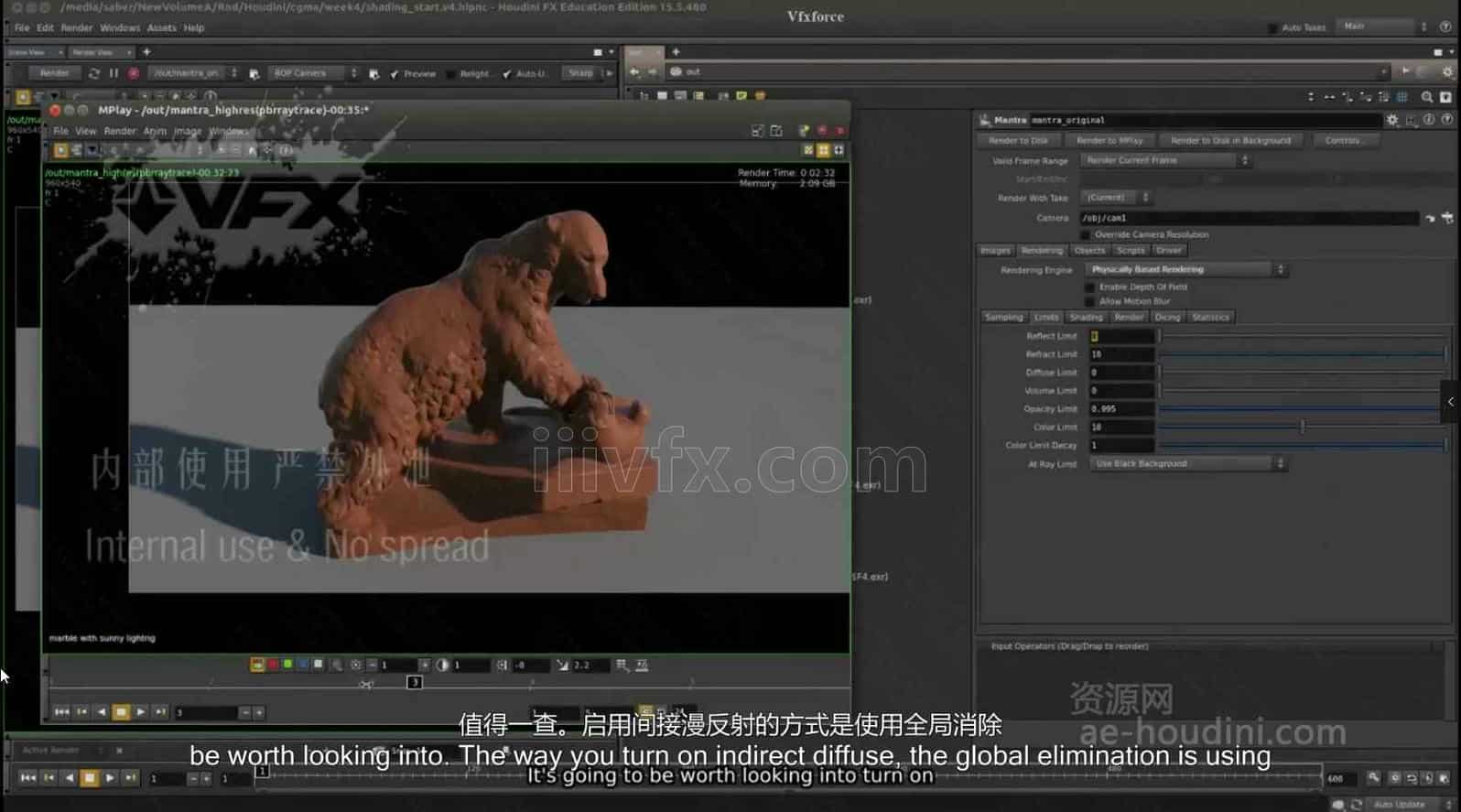Image resolution: width=1461 pixels, height=812 pixels.
Task: Switch to the Sampling tab
Action: 1003,318
